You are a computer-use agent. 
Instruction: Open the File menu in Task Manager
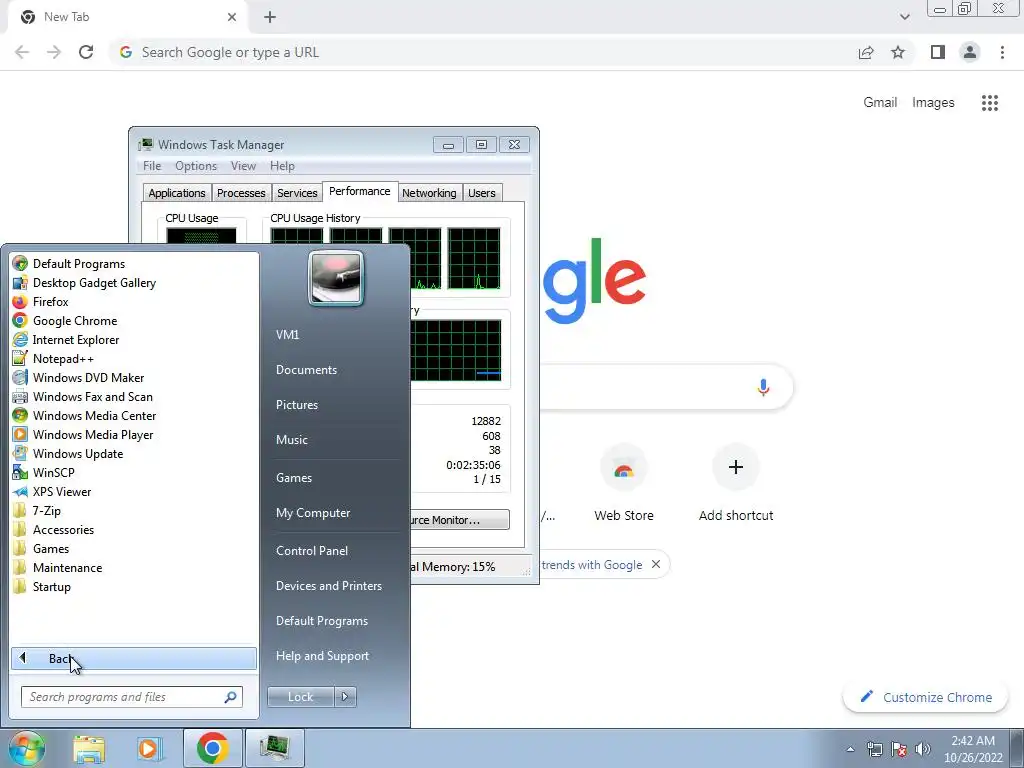coord(152,166)
